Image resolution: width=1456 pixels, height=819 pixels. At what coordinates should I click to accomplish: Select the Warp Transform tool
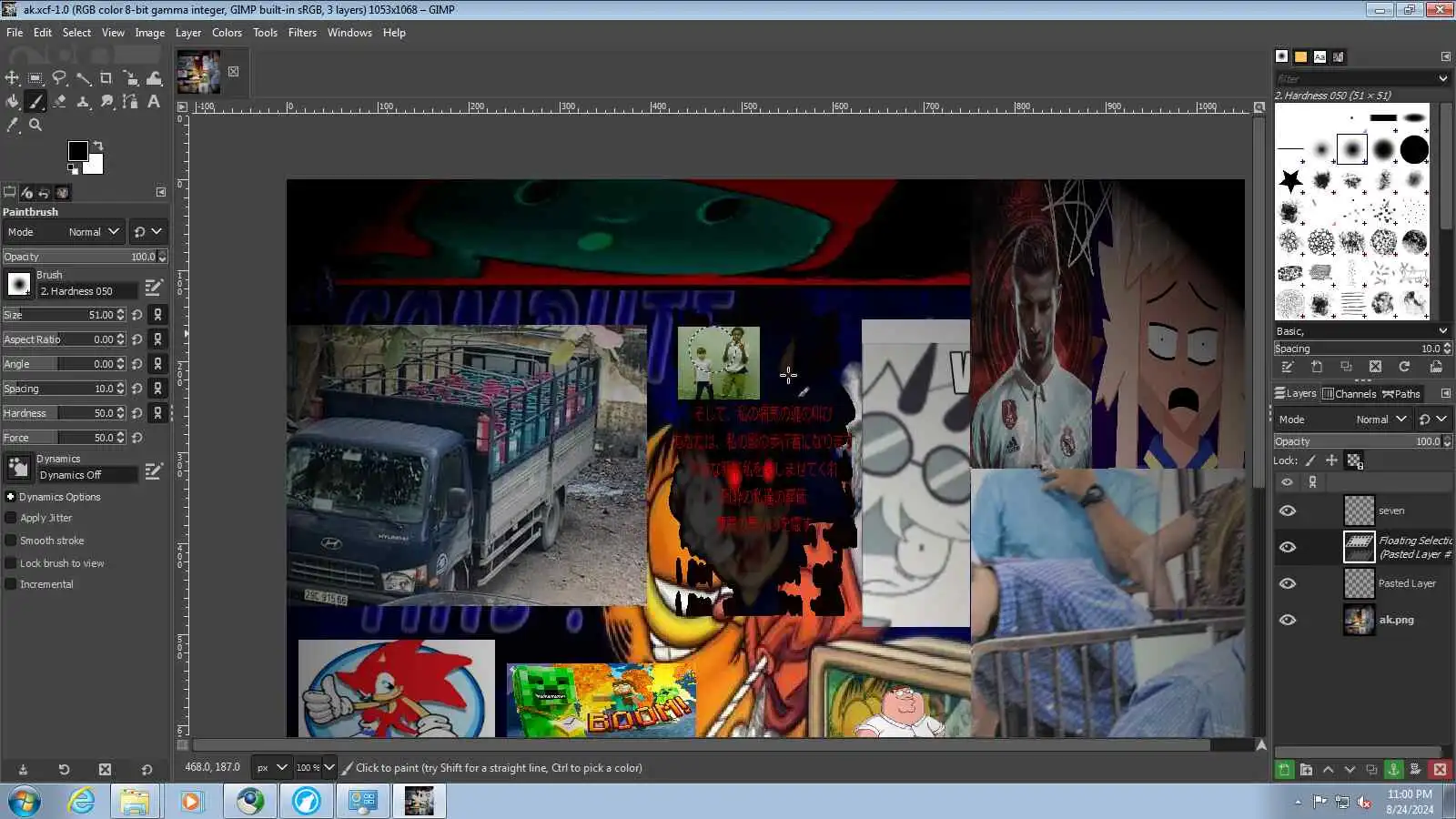(154, 78)
